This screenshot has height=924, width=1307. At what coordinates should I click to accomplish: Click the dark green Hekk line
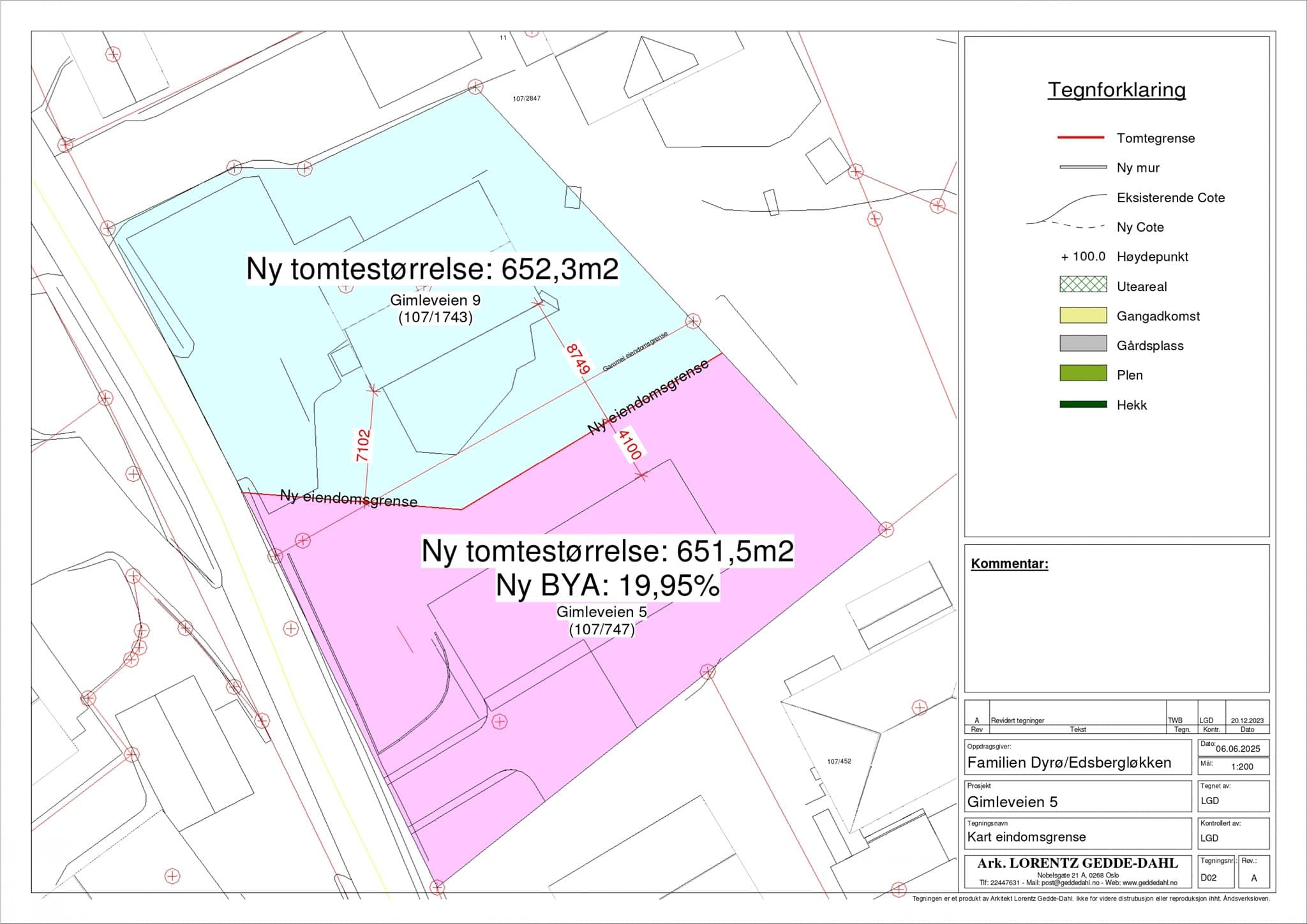[x=1083, y=404]
